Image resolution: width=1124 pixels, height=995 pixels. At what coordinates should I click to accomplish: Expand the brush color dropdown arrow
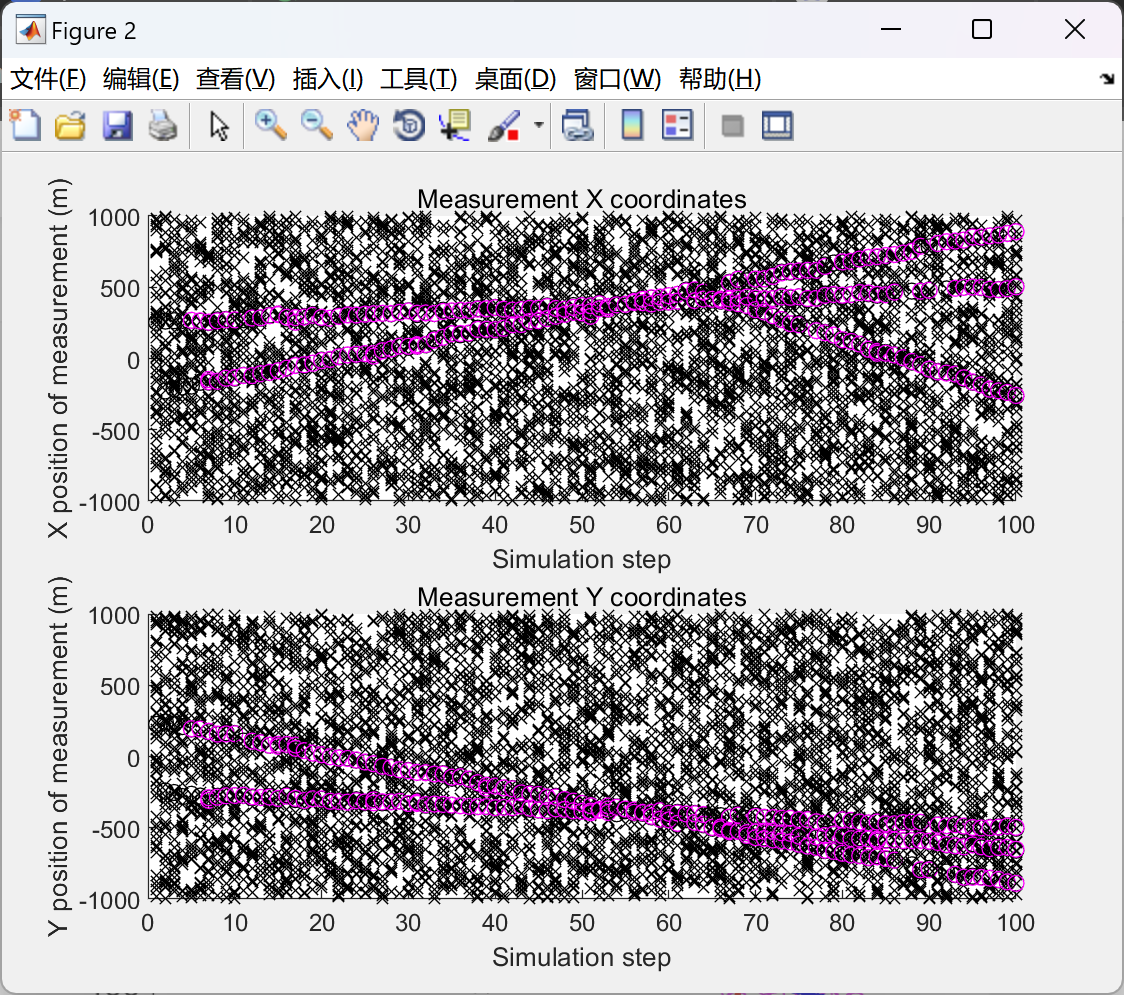pyautogui.click(x=538, y=125)
